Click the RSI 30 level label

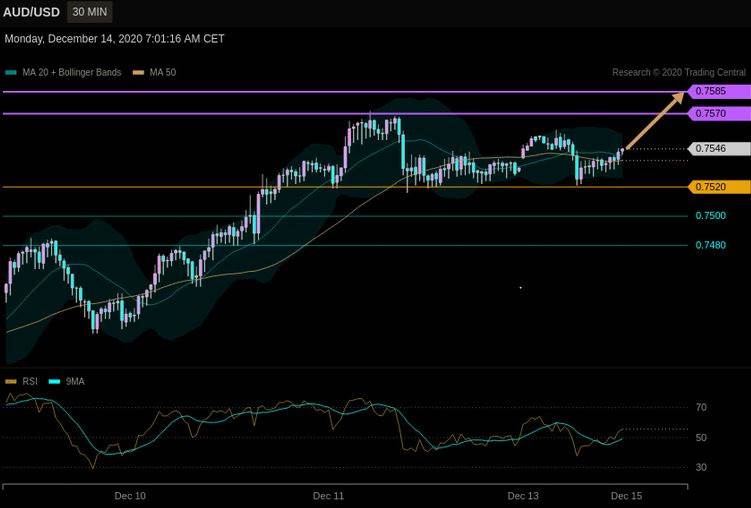click(701, 467)
